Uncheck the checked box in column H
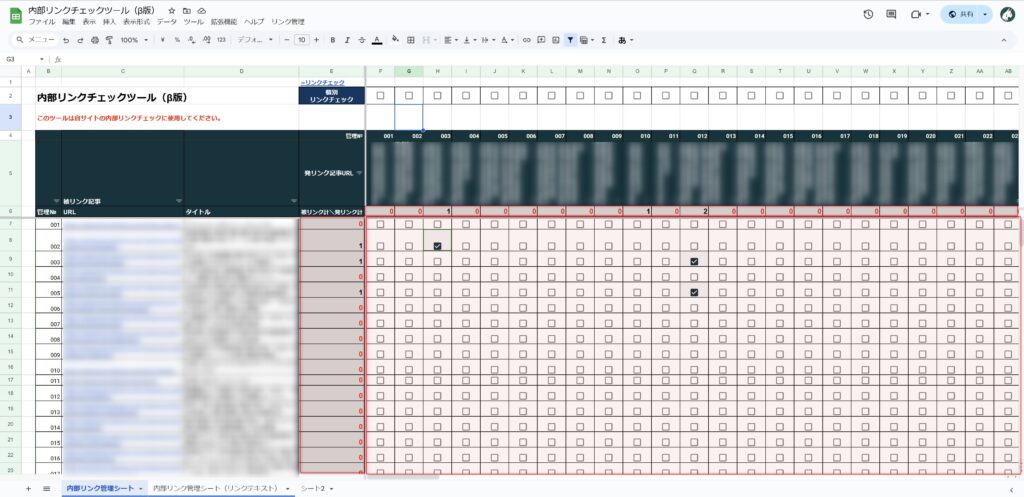Image resolution: width=1024 pixels, height=497 pixels. 438,246
